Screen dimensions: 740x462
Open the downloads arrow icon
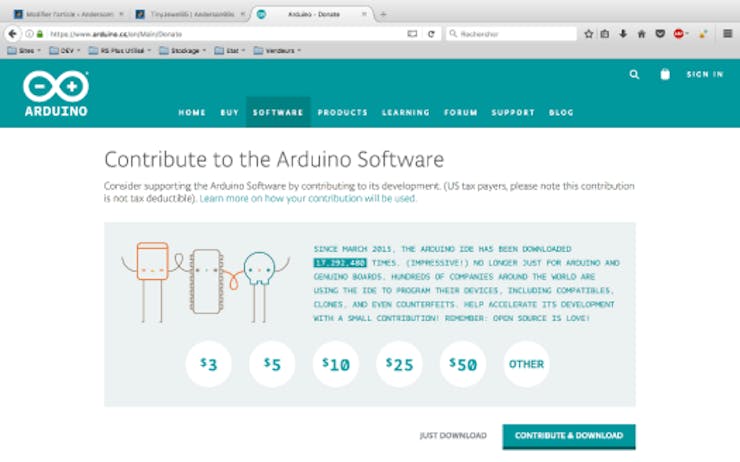(x=623, y=34)
